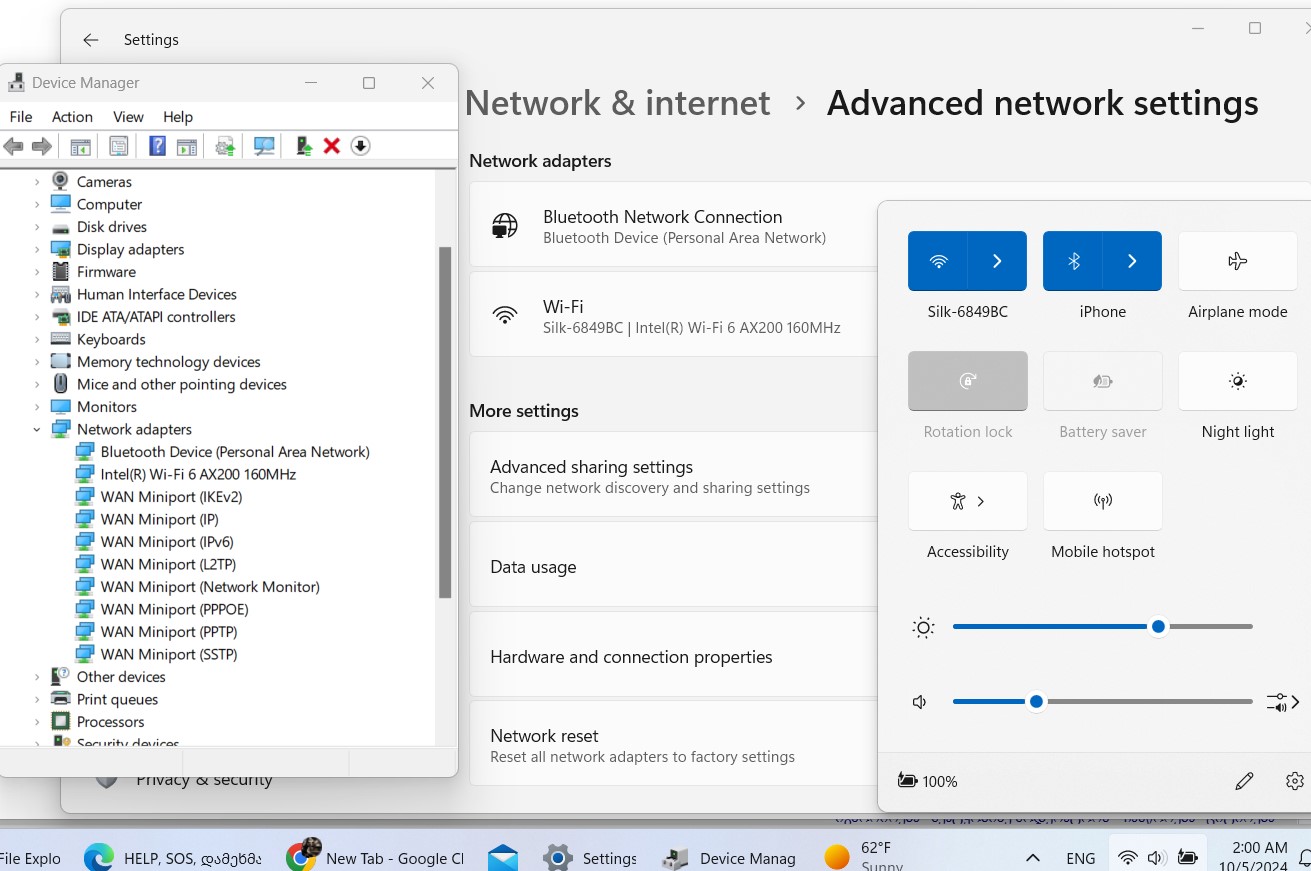Select Intel(R) Wi-Fi 6 AX200 160MHz device
Viewport: 1311px width, 871px height.
(x=198, y=474)
